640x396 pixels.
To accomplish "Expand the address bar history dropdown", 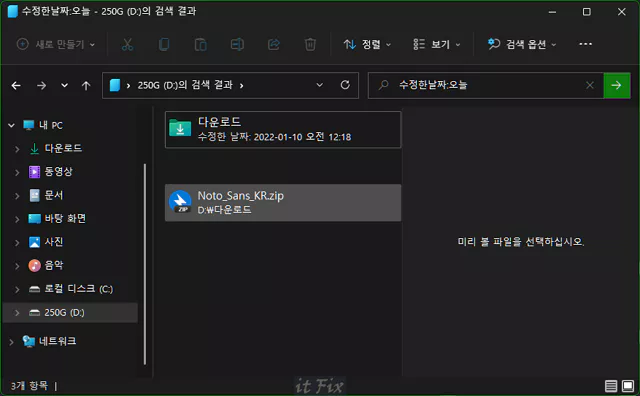I will (x=320, y=85).
